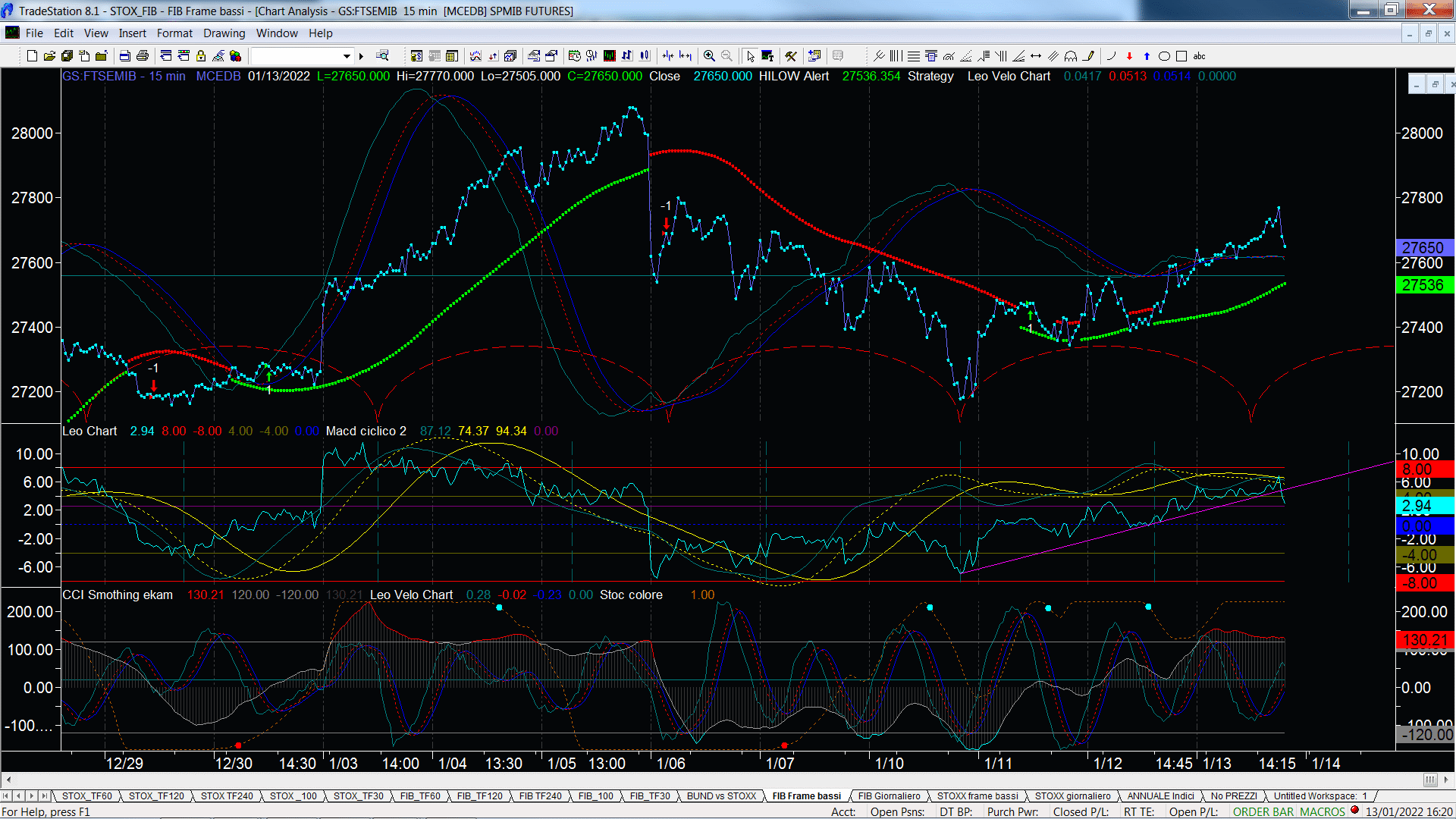The image size is (1456, 819).
Task: Click the Open folder icon
Action: (x=49, y=55)
